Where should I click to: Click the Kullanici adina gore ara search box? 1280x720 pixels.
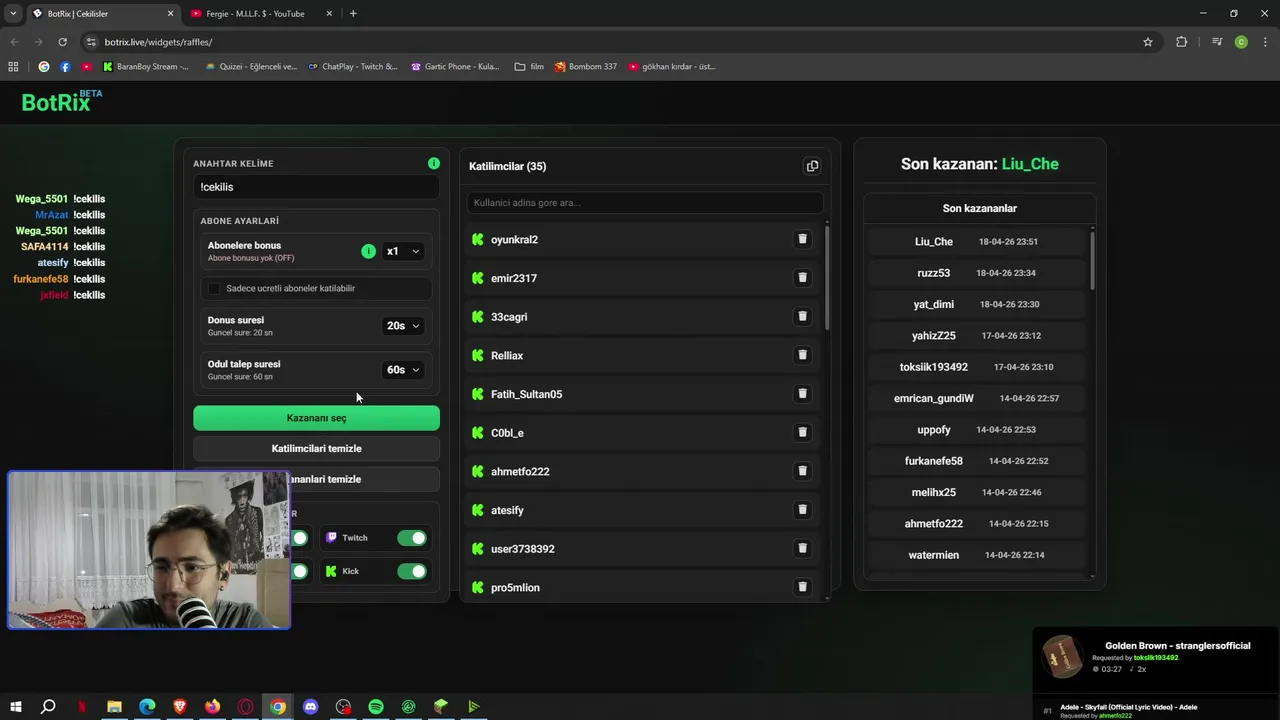click(x=645, y=203)
